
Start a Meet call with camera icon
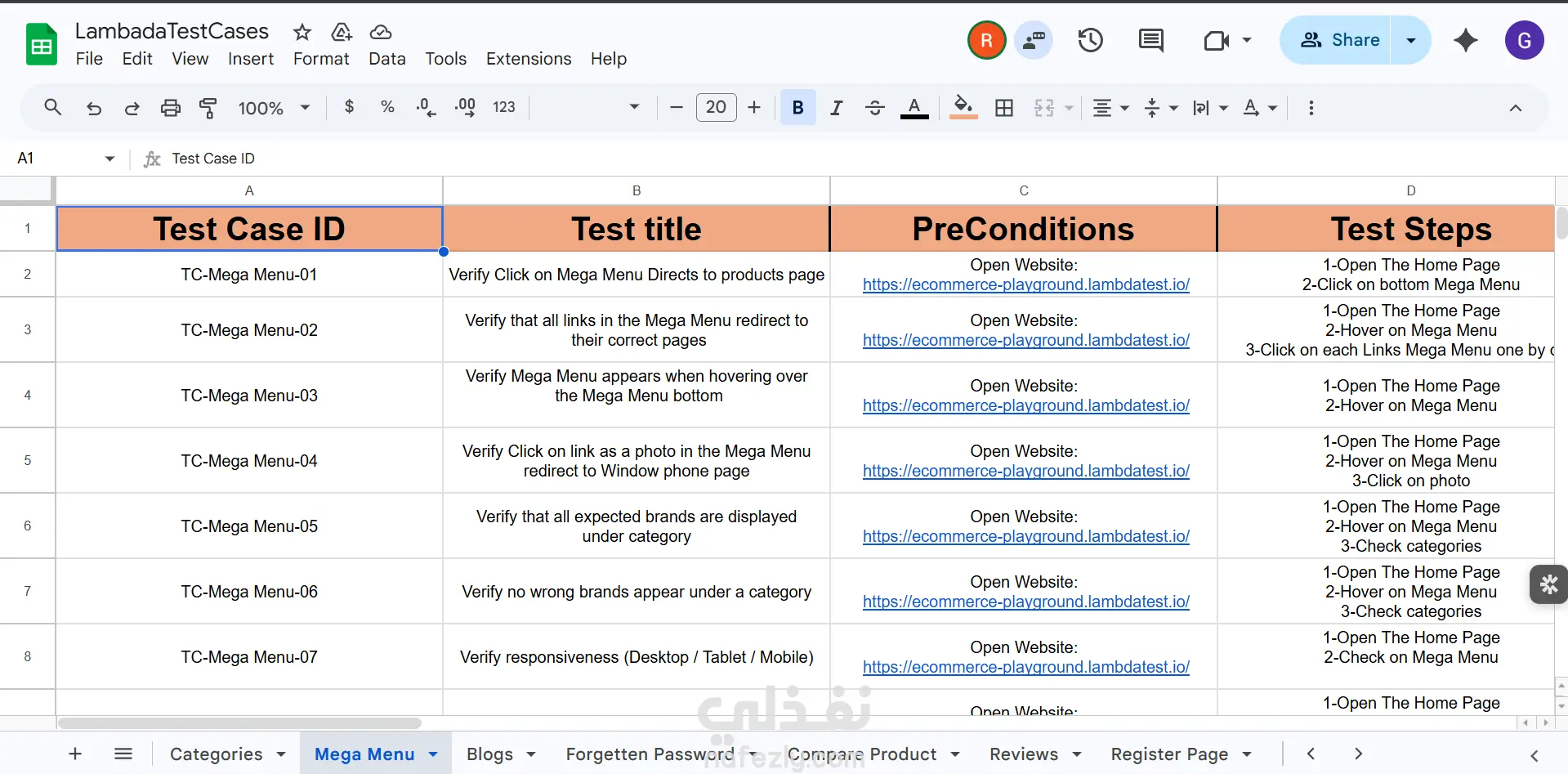point(1217,40)
